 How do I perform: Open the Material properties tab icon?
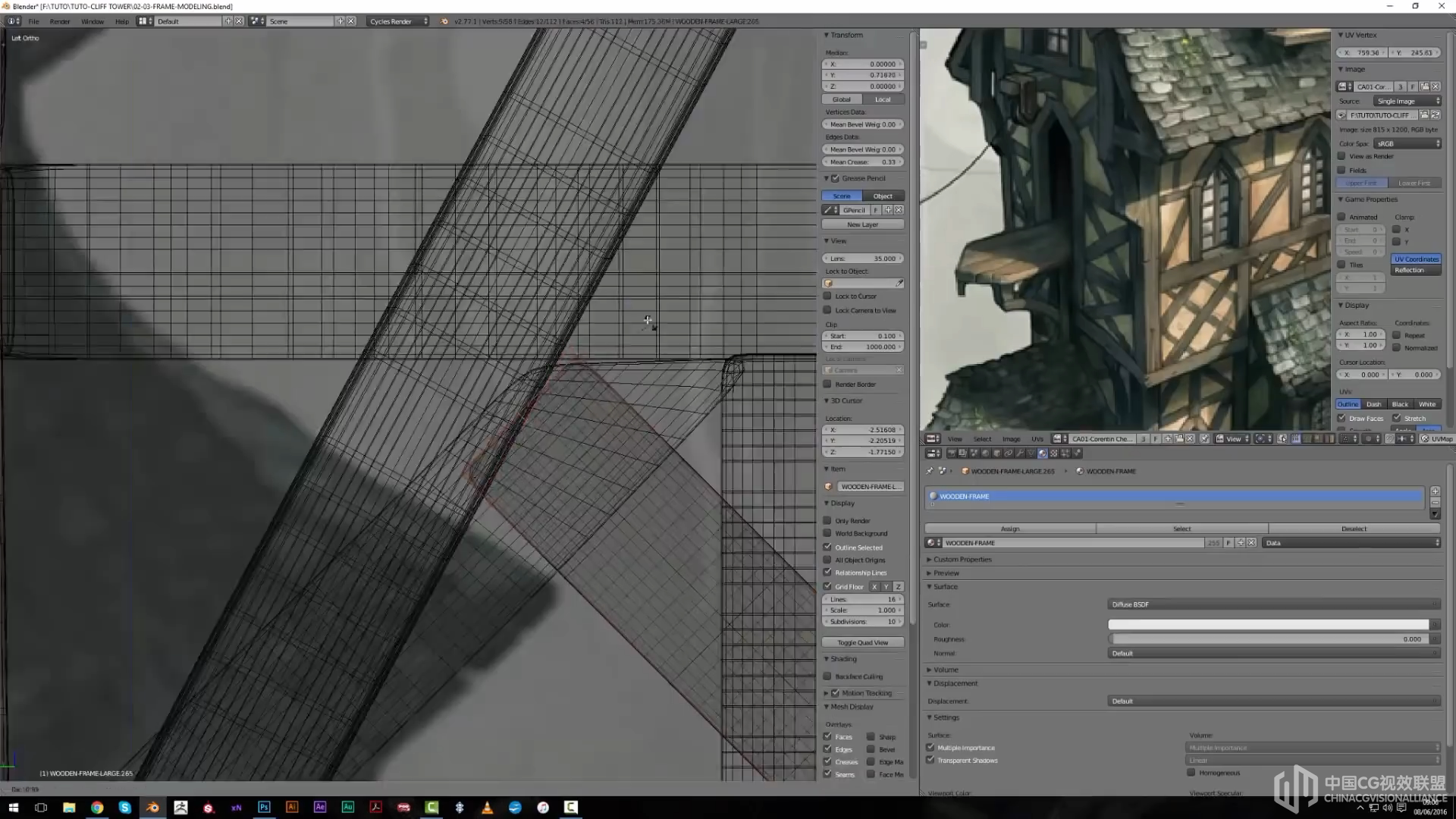[1043, 453]
